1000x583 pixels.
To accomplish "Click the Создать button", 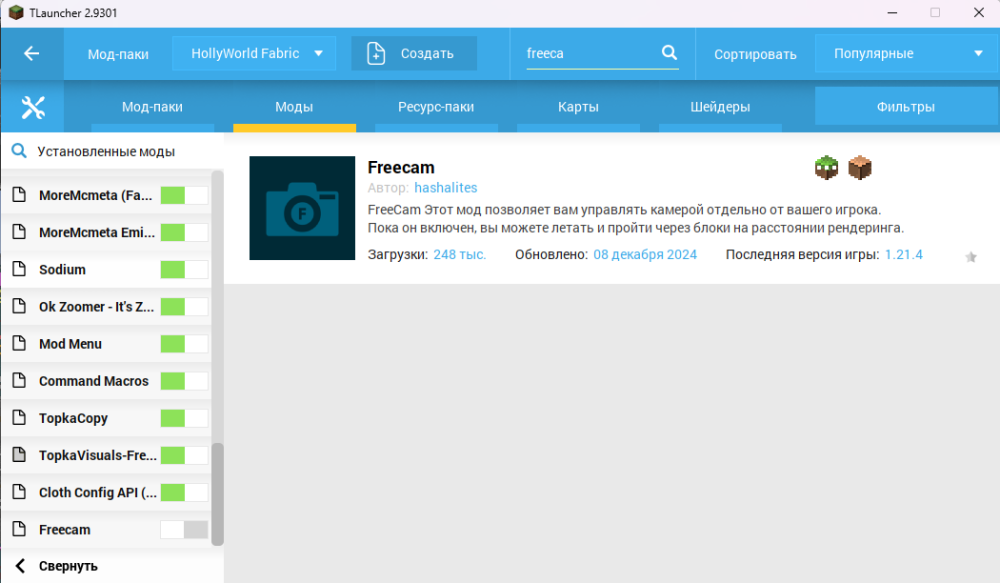I will [x=414, y=54].
